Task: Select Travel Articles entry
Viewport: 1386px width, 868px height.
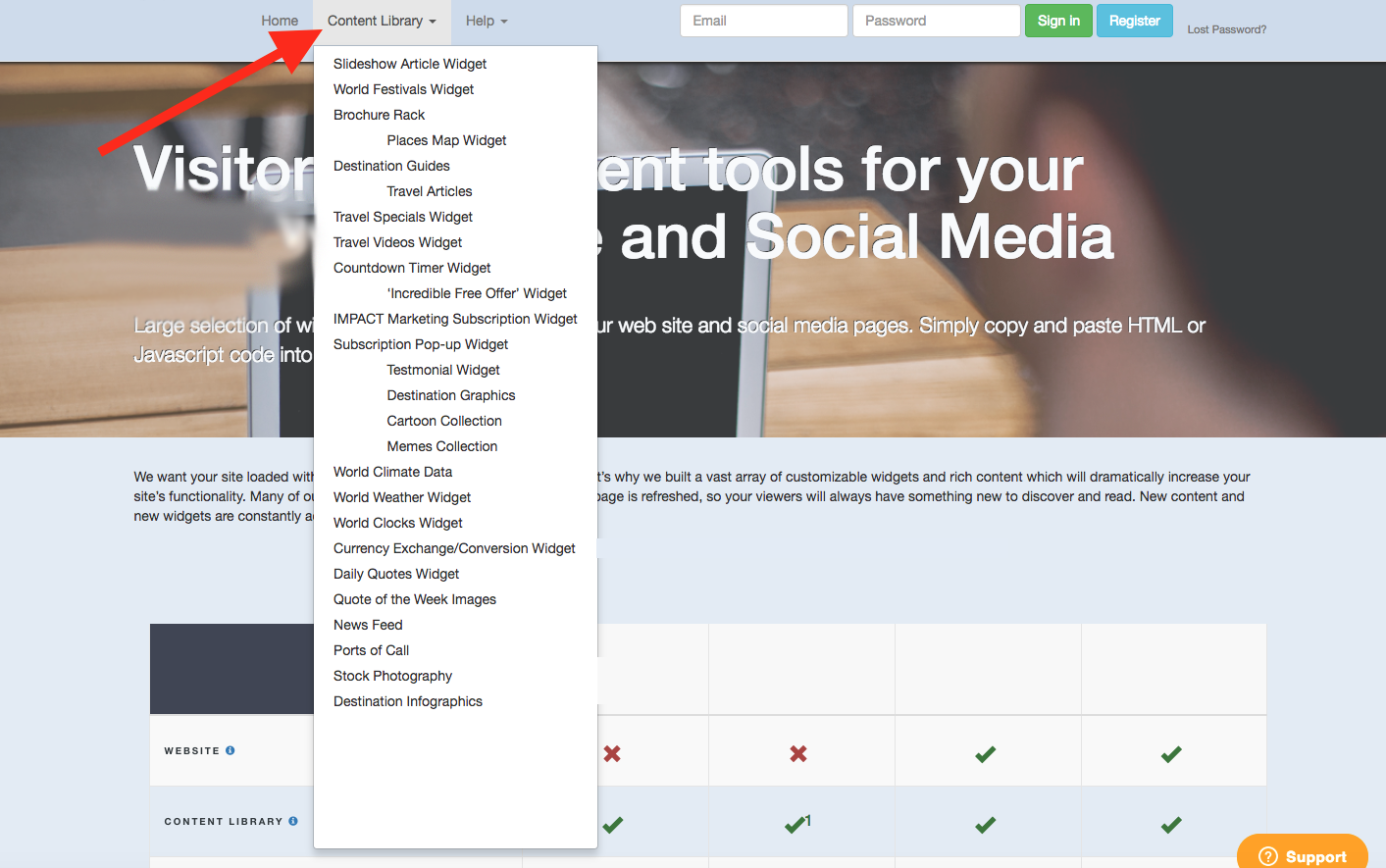Action: point(430,191)
